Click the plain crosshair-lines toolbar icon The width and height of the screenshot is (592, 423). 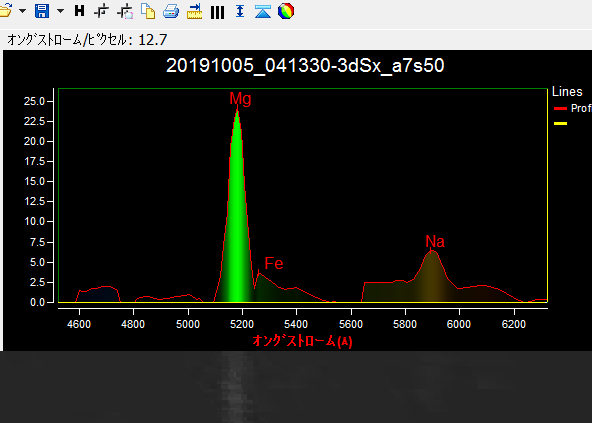click(101, 11)
